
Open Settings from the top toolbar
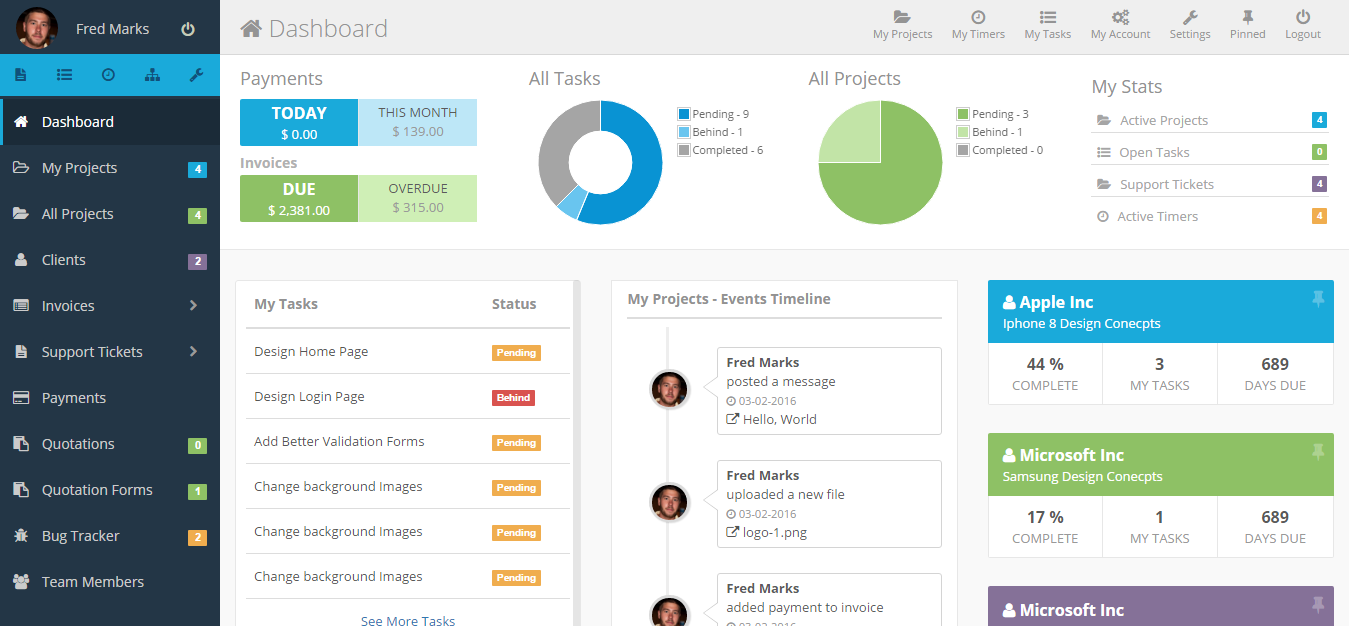tap(1190, 25)
